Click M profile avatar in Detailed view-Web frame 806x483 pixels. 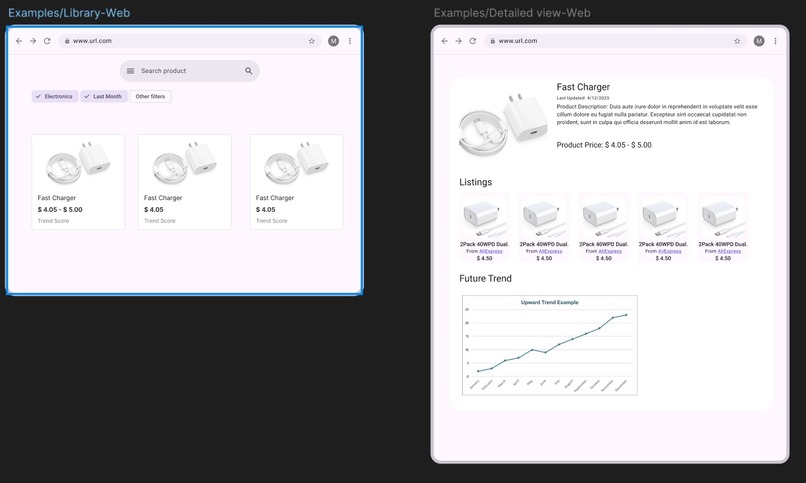tap(759, 41)
